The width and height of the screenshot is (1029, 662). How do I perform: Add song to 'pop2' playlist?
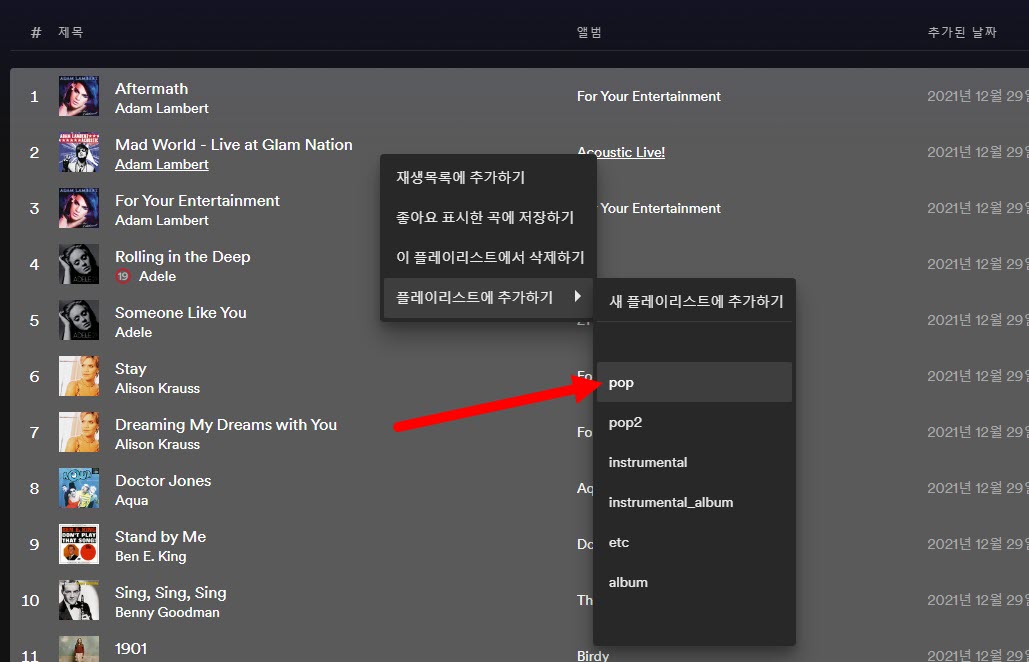click(694, 423)
